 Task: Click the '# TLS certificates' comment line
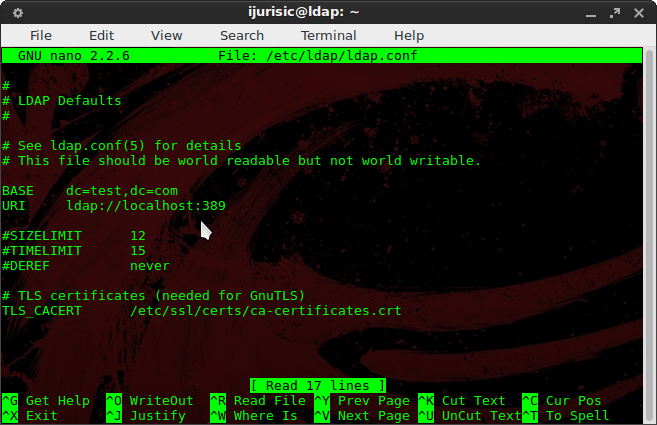pos(153,296)
